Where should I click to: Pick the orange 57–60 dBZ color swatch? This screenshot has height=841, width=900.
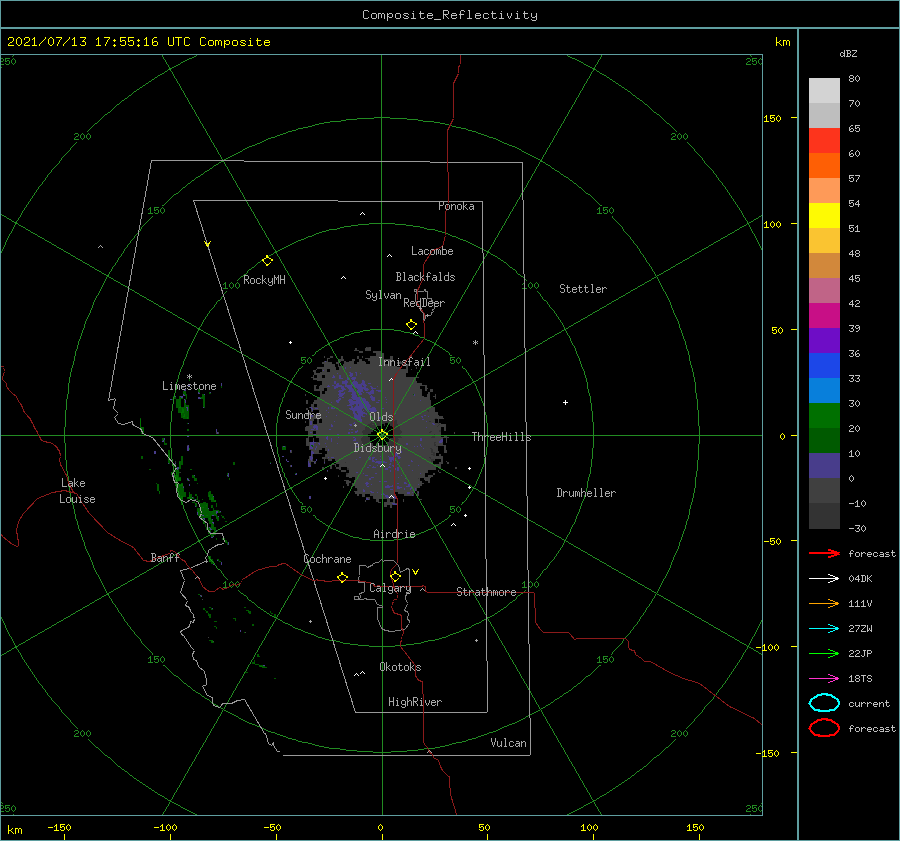(x=824, y=166)
